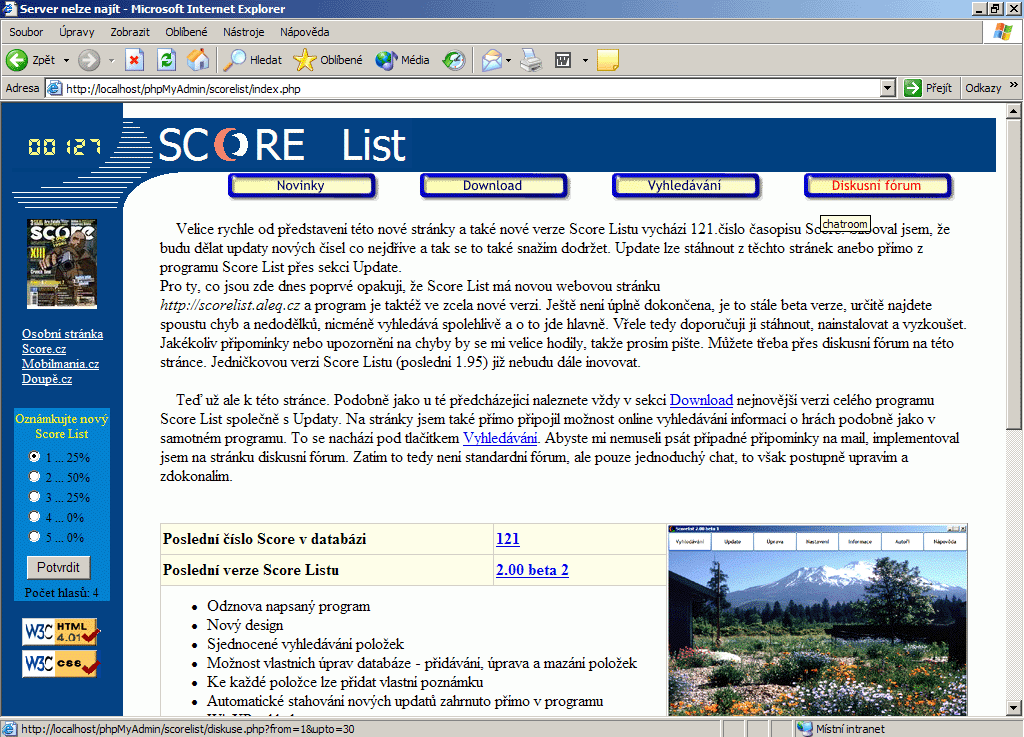Click the Internet Explorer title bar icon
1024x737 pixels.
click(x=9, y=8)
